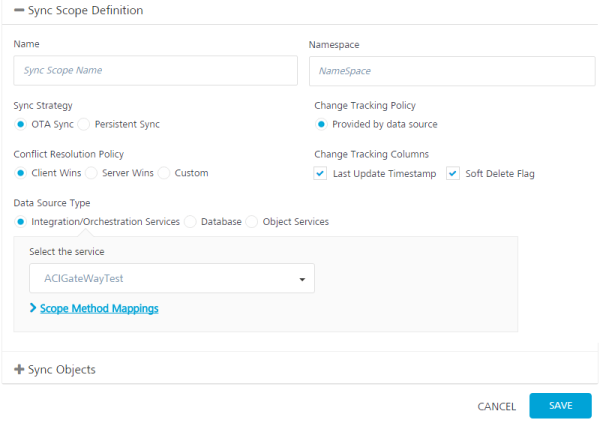
Task: Focus the Namespace input field
Action: coord(452,71)
